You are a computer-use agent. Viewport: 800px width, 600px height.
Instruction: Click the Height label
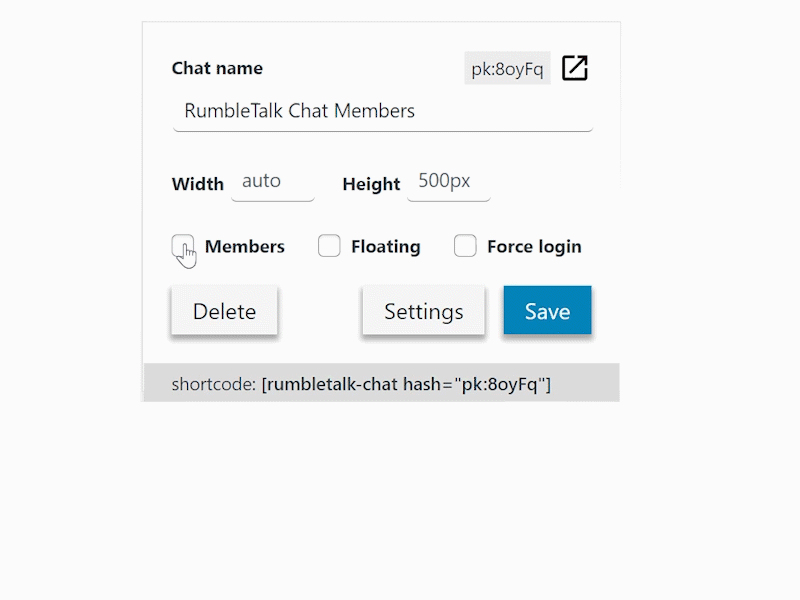(x=371, y=184)
